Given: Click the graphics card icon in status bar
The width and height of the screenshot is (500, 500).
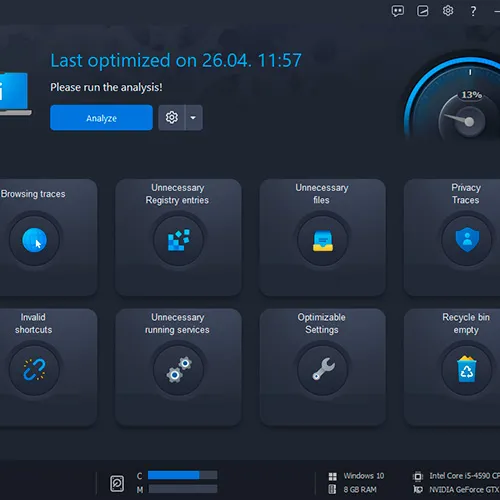Looking at the screenshot, I should pyautogui.click(x=418, y=489).
